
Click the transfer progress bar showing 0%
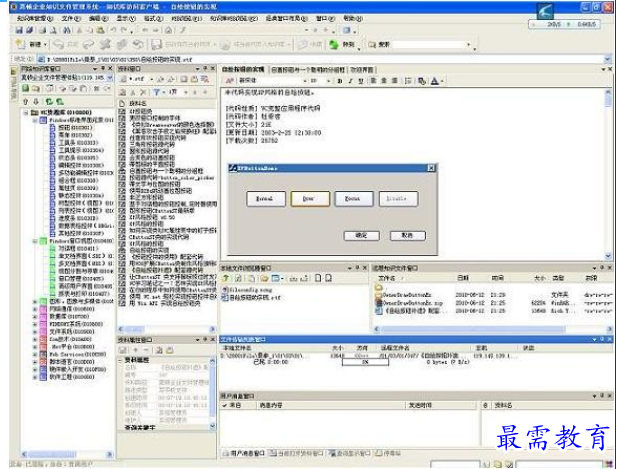pos(365,362)
